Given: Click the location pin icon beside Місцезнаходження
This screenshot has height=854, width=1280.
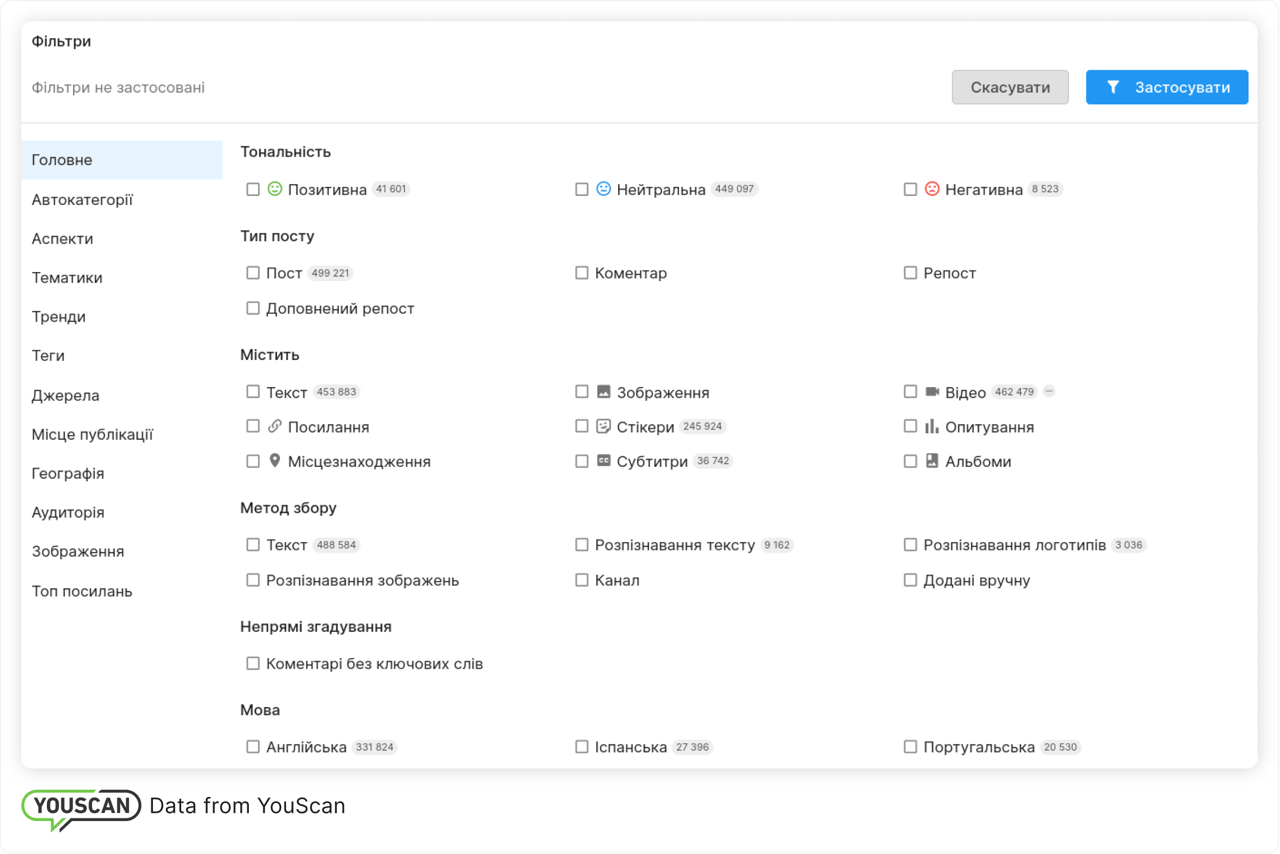Looking at the screenshot, I should pos(275,462).
